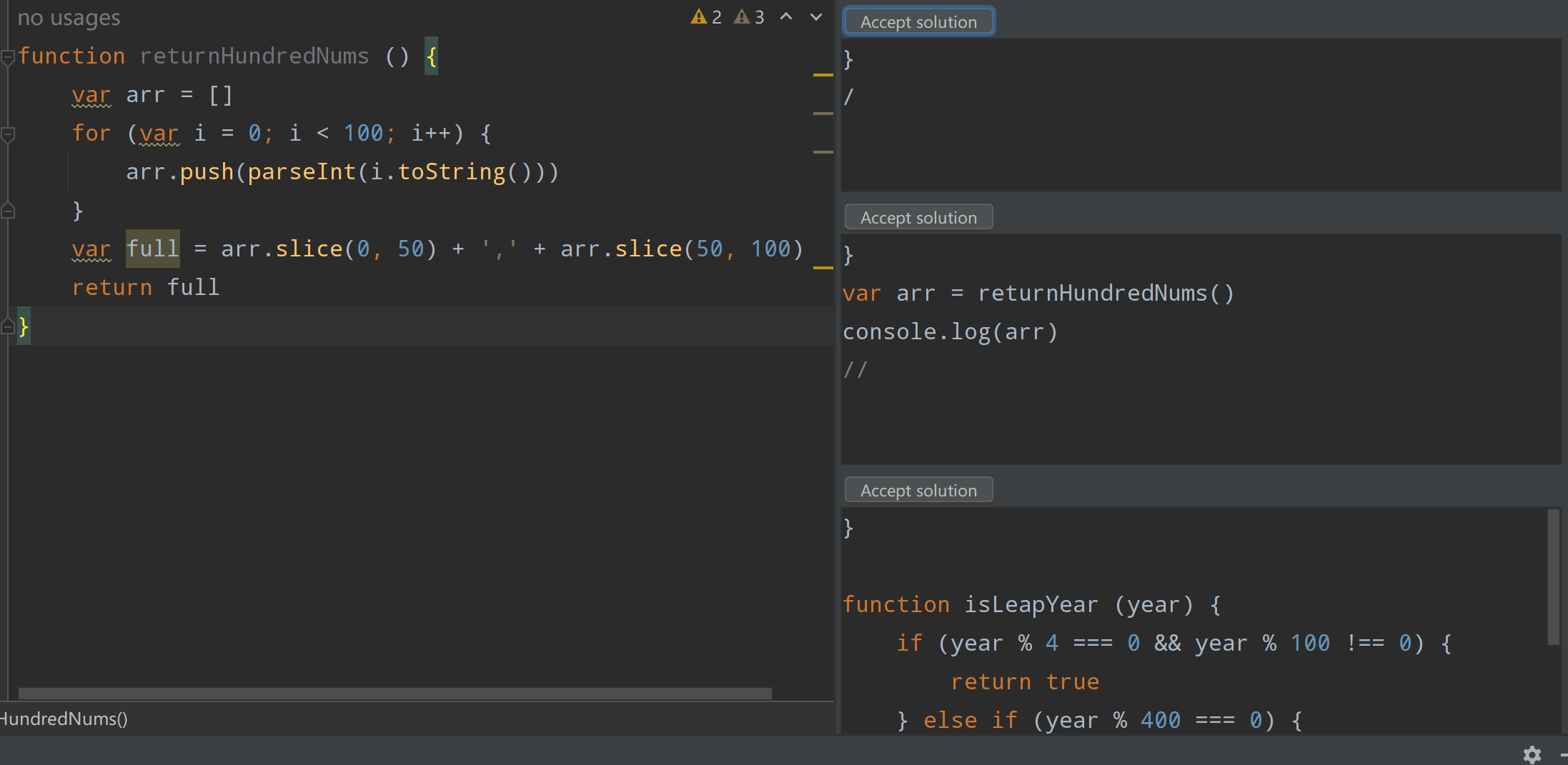Viewport: 1568px width, 765px height.
Task: Open settings gear in bottom right
Action: pos(1532,754)
